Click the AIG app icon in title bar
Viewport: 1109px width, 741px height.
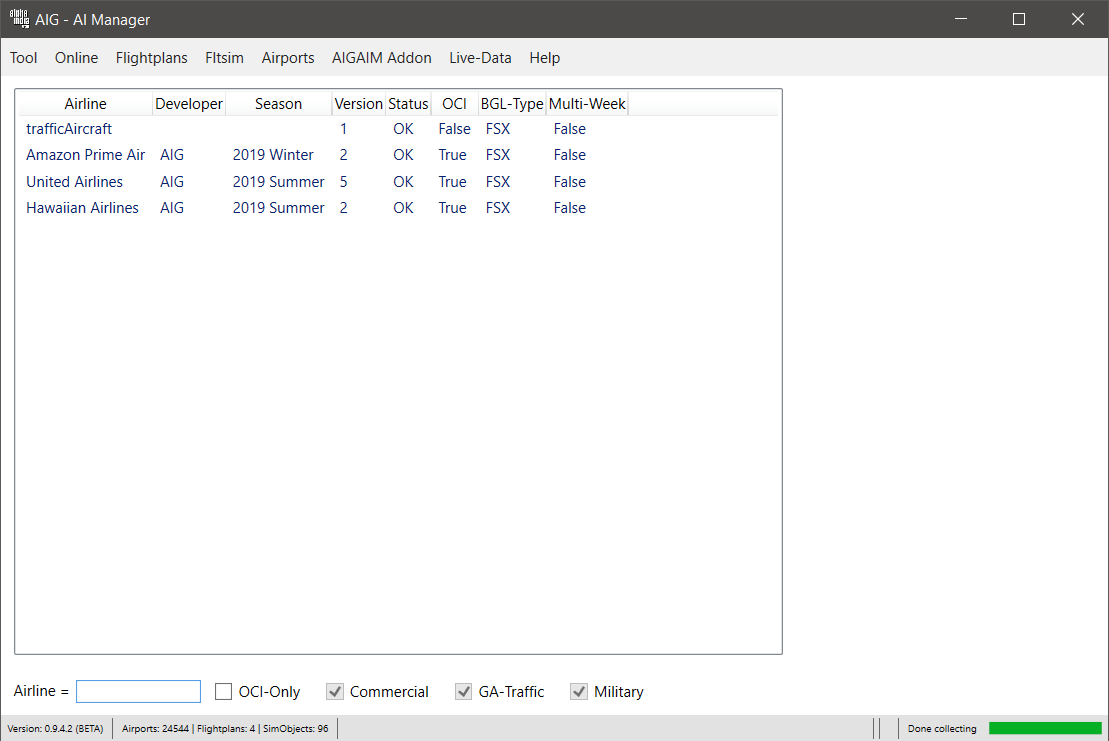point(19,18)
